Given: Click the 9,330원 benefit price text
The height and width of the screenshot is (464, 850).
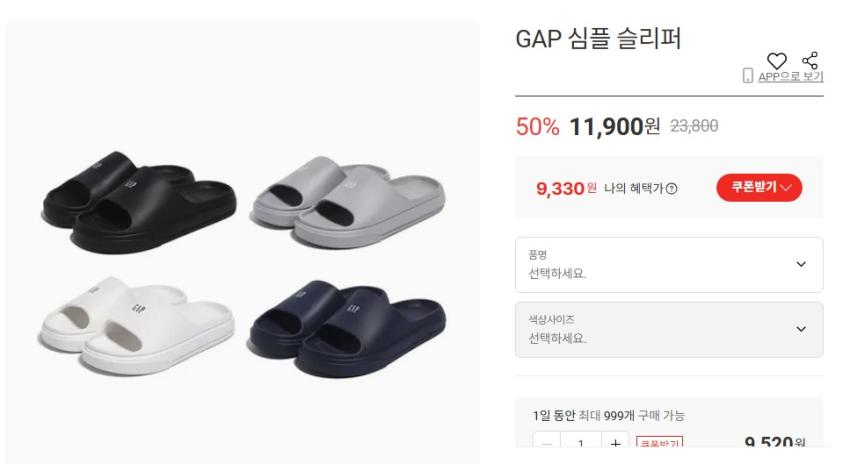Looking at the screenshot, I should pos(566,189).
